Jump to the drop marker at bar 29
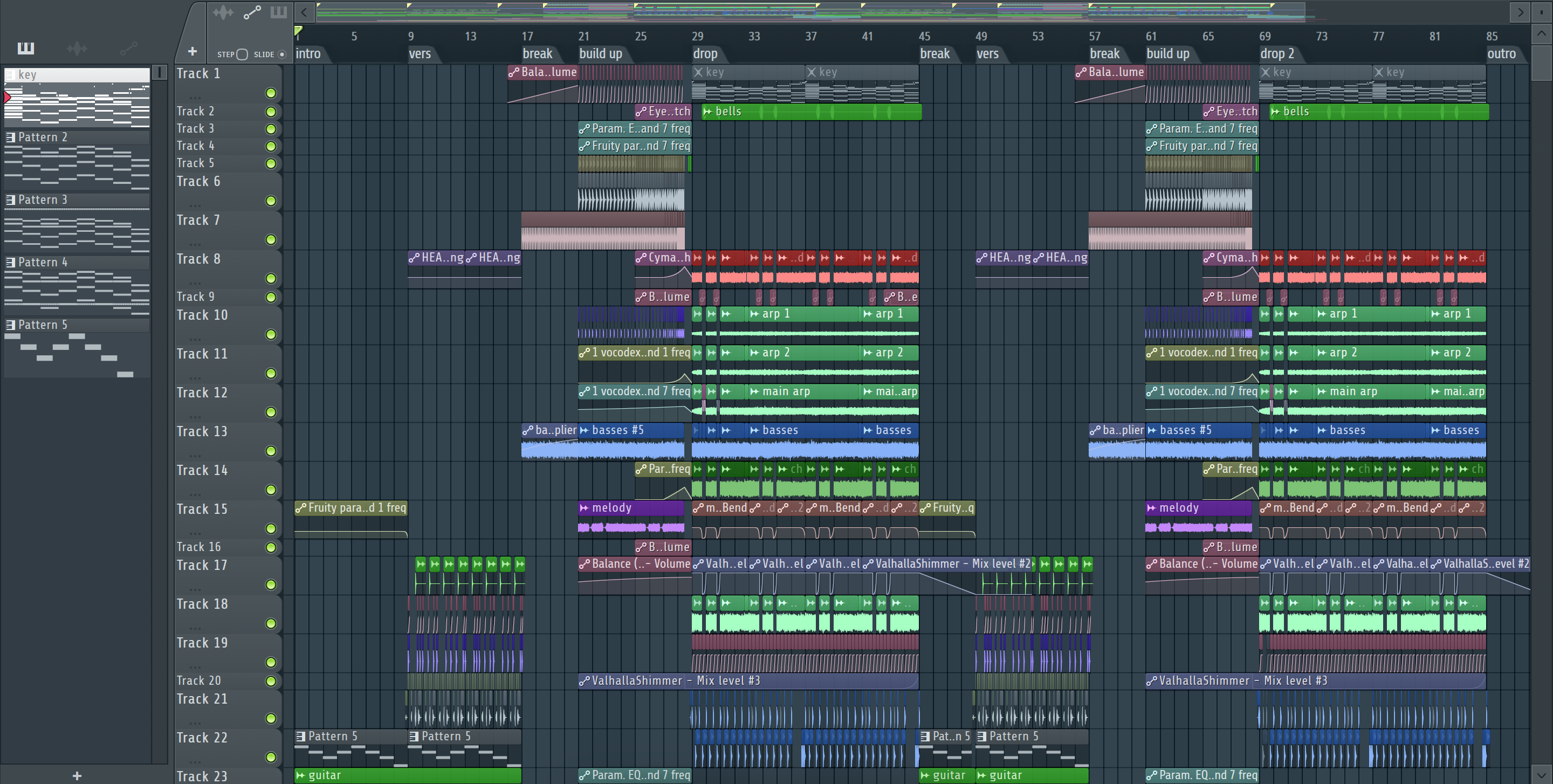 click(705, 53)
